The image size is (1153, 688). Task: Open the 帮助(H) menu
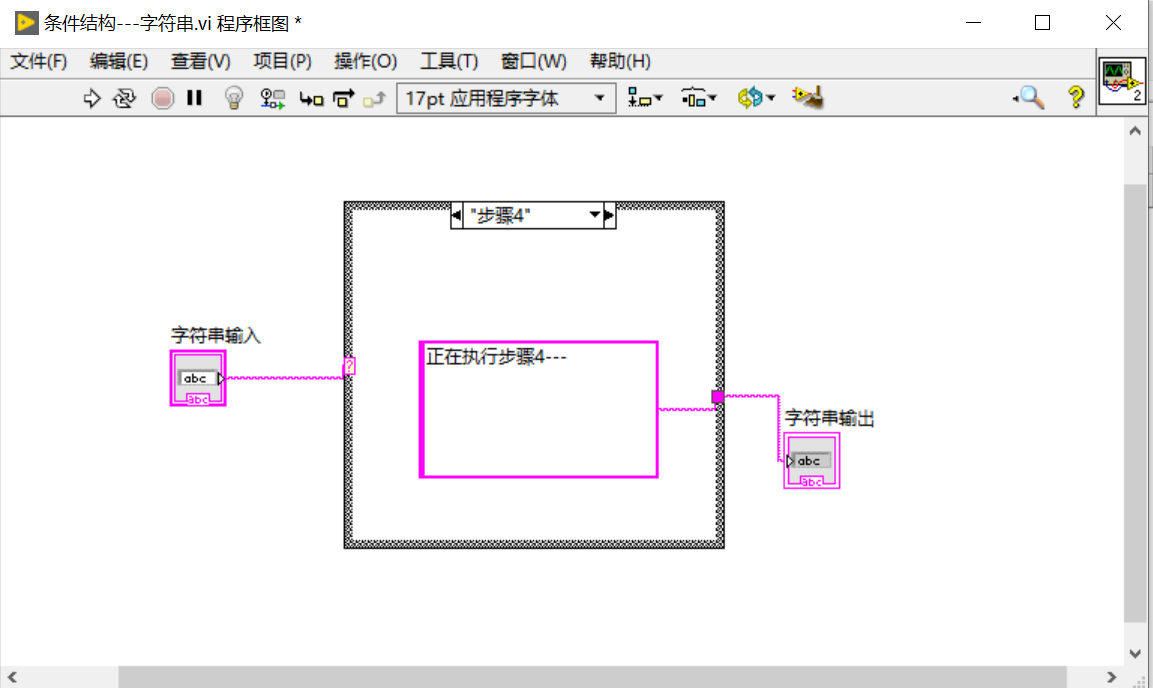pyautogui.click(x=620, y=61)
